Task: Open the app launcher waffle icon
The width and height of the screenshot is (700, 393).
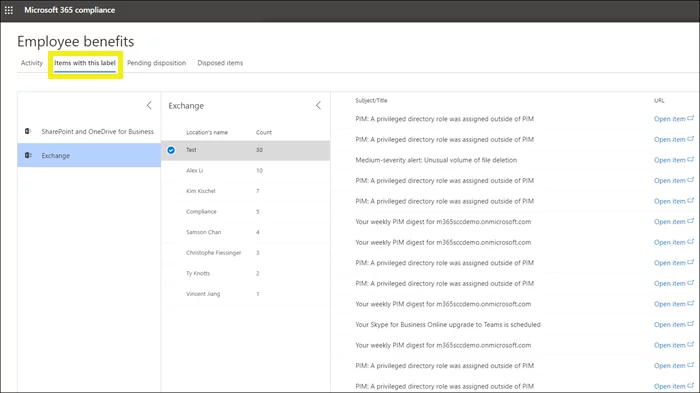Action: tap(8, 10)
